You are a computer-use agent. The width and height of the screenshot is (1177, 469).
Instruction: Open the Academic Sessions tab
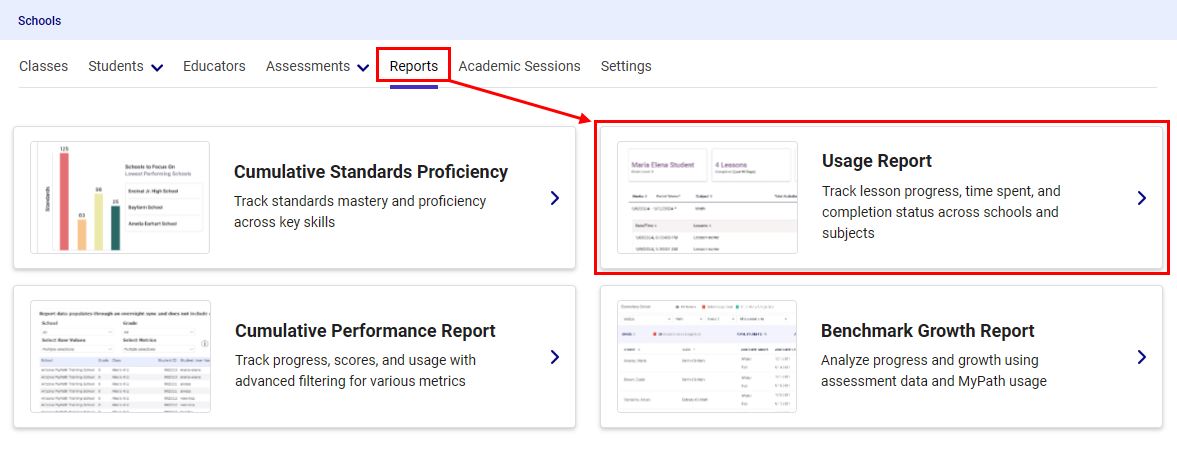[x=519, y=66]
